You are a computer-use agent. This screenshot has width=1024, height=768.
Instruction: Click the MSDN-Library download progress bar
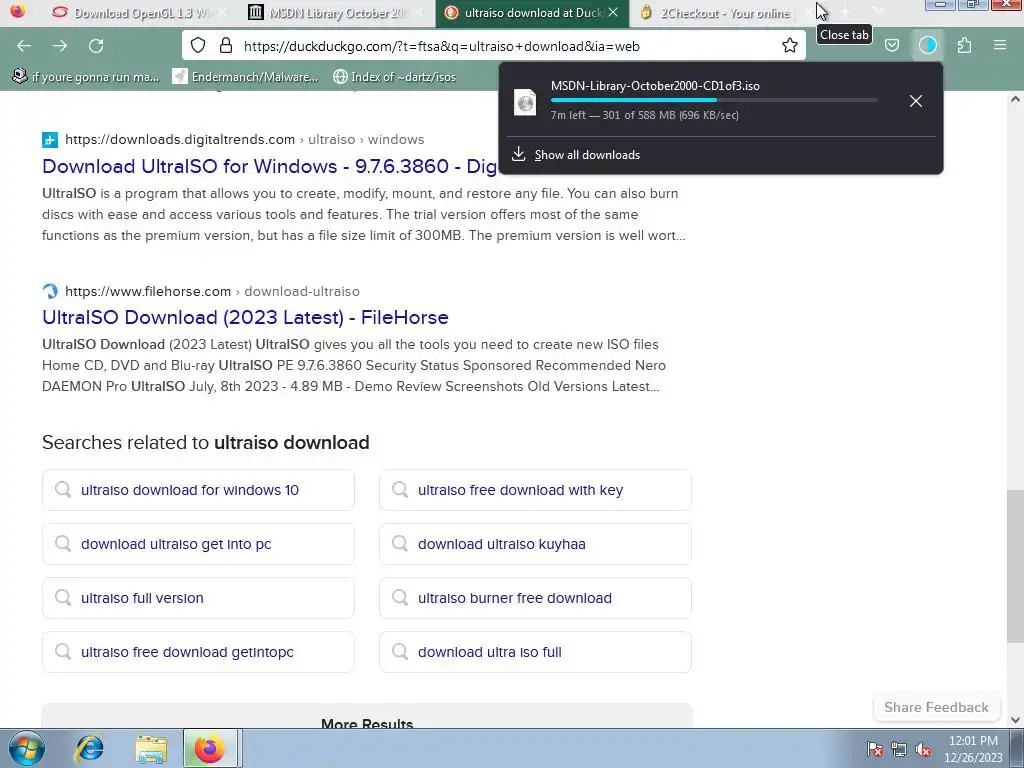714,100
